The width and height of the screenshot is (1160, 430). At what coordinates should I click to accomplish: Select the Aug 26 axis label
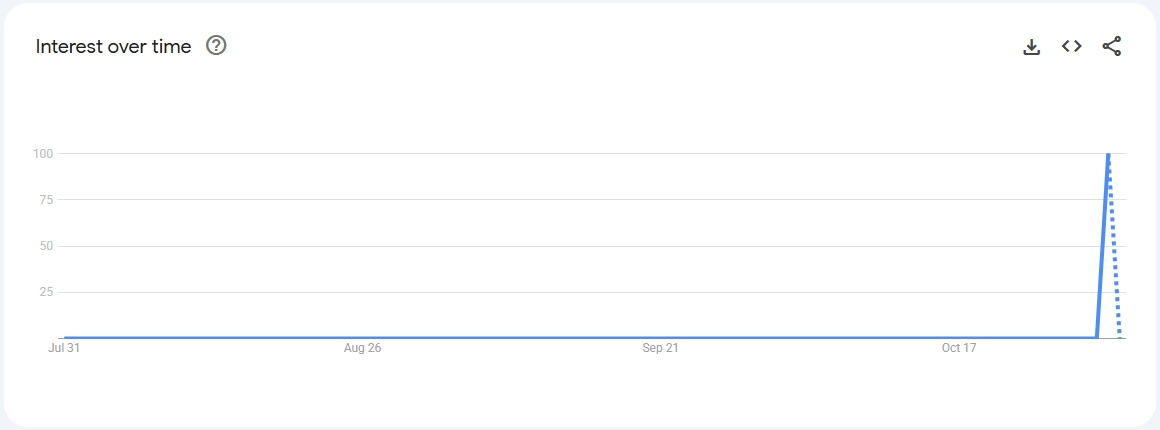coord(362,348)
